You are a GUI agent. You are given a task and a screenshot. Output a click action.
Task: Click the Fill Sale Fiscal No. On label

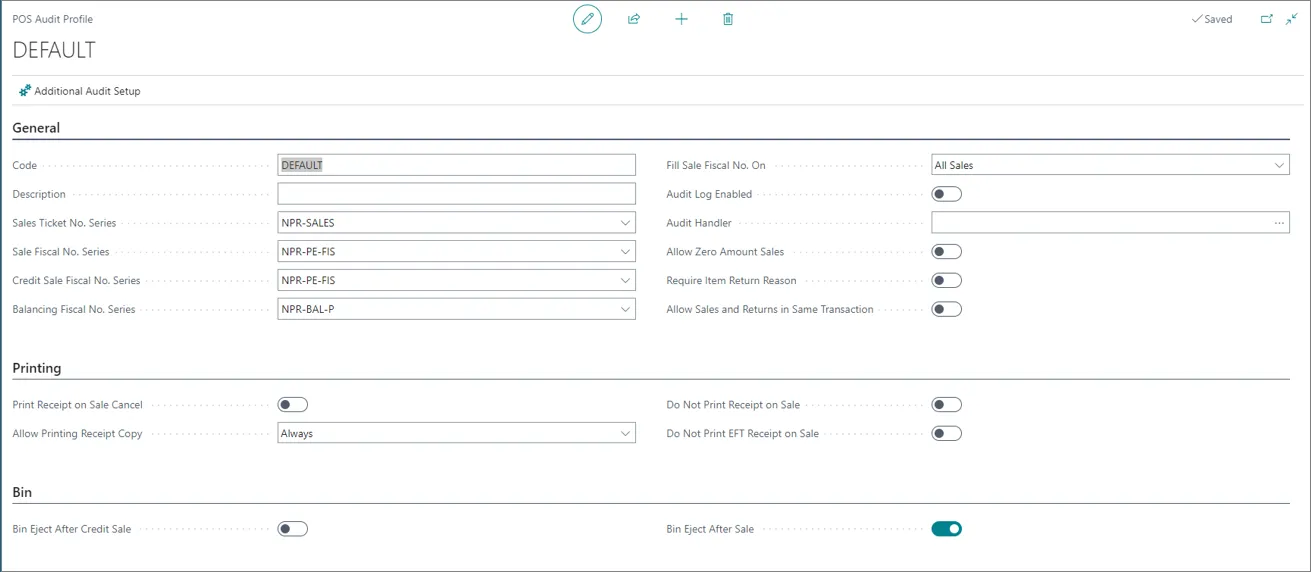tap(716, 165)
